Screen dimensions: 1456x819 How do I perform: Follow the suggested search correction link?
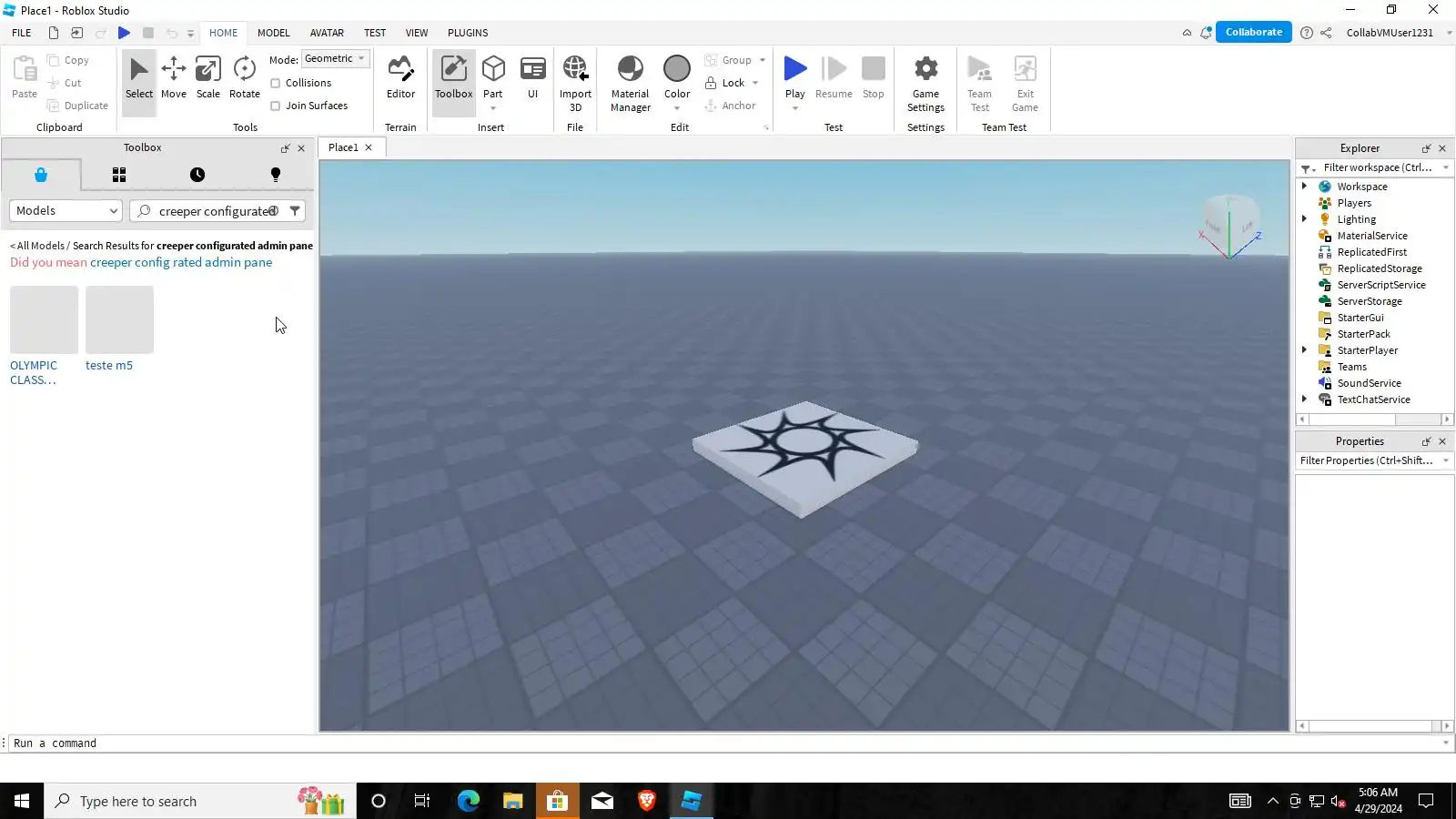(181, 263)
